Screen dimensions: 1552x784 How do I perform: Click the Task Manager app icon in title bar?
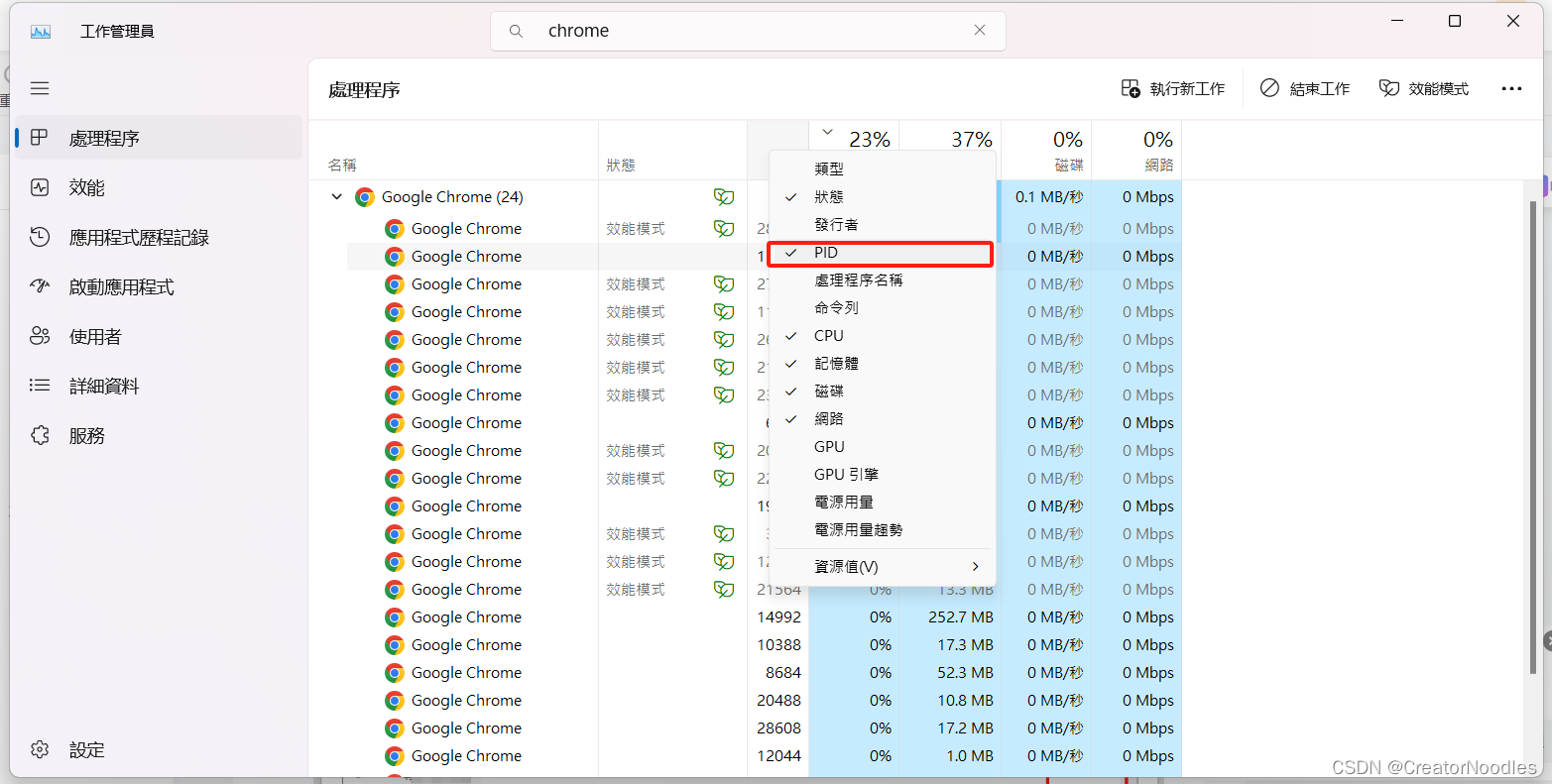click(x=41, y=32)
